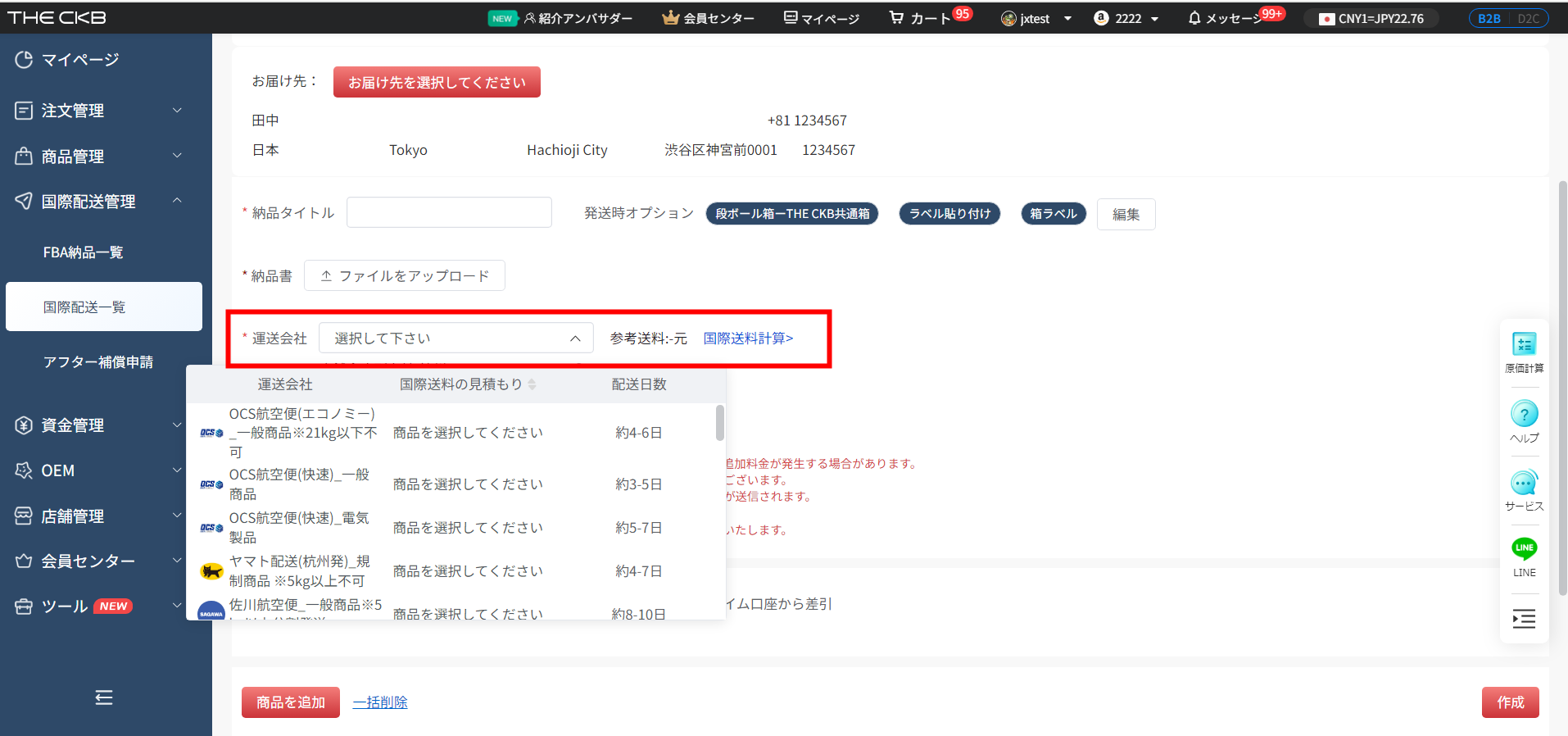1568x736 pixels.
Task: Select OCS航空便(エコノミー) 一般商品 option
Action: click(x=455, y=433)
